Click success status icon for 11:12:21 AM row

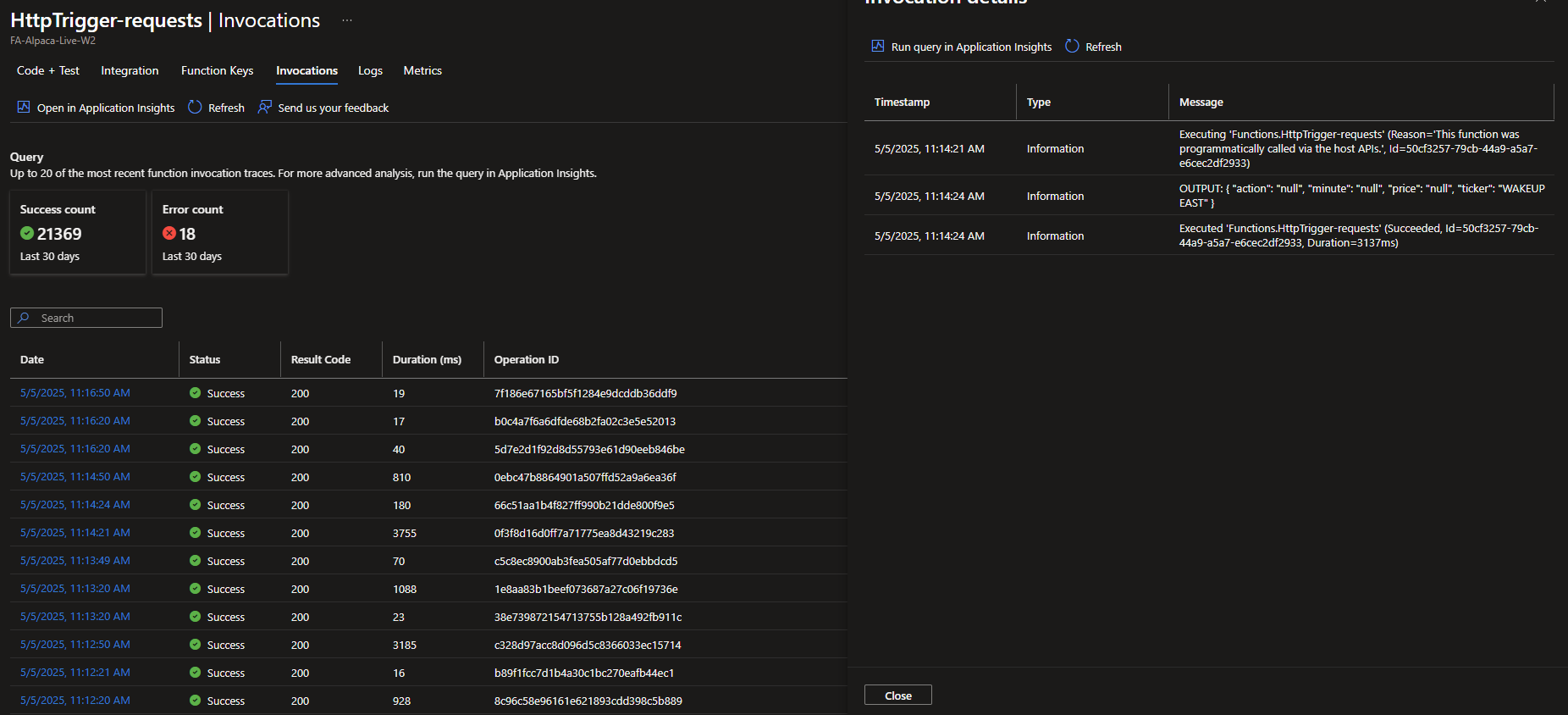[x=196, y=673]
